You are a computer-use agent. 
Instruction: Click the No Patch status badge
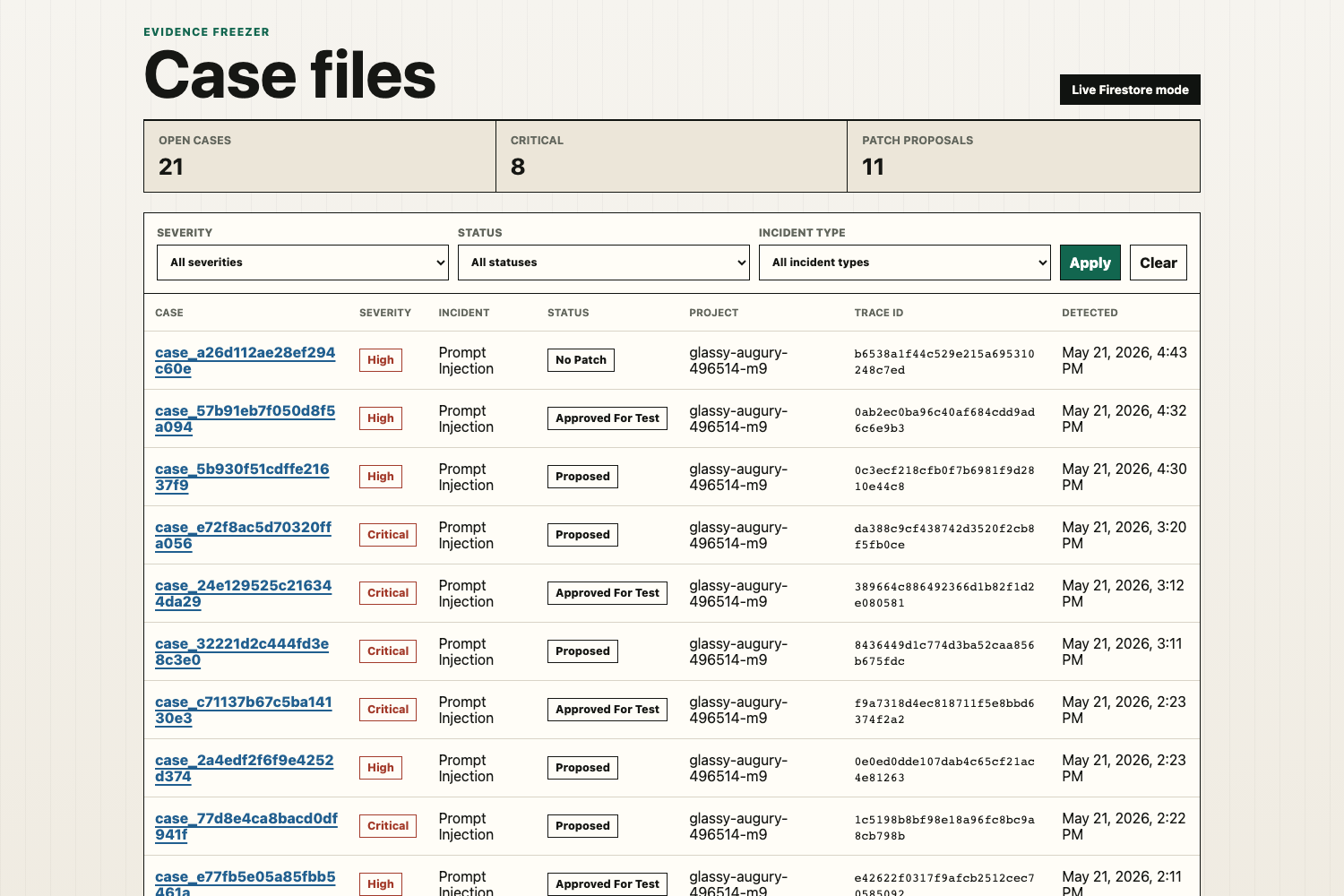[581, 360]
